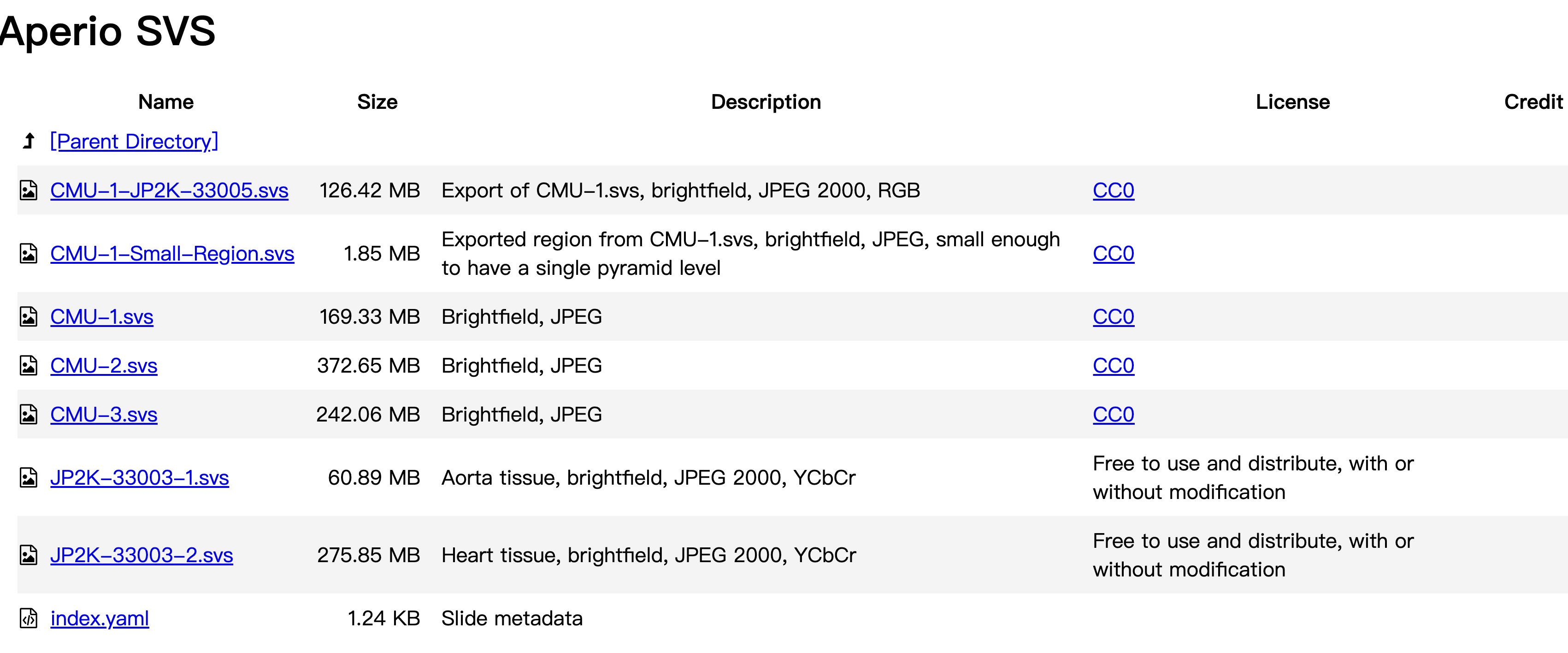Download CMU-1-JP2K-33005.svs file

tap(169, 190)
